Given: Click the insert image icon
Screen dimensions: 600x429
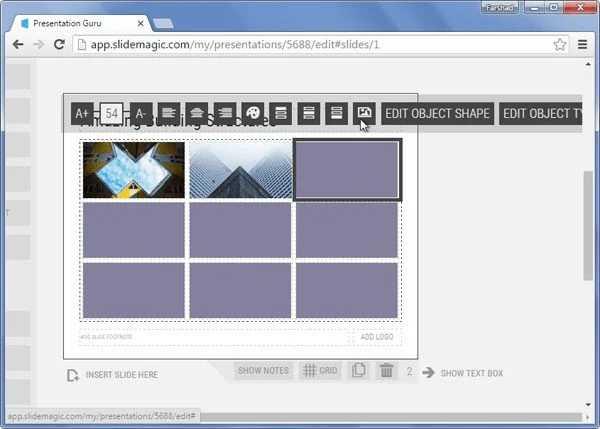Looking at the screenshot, I should coord(364,113).
